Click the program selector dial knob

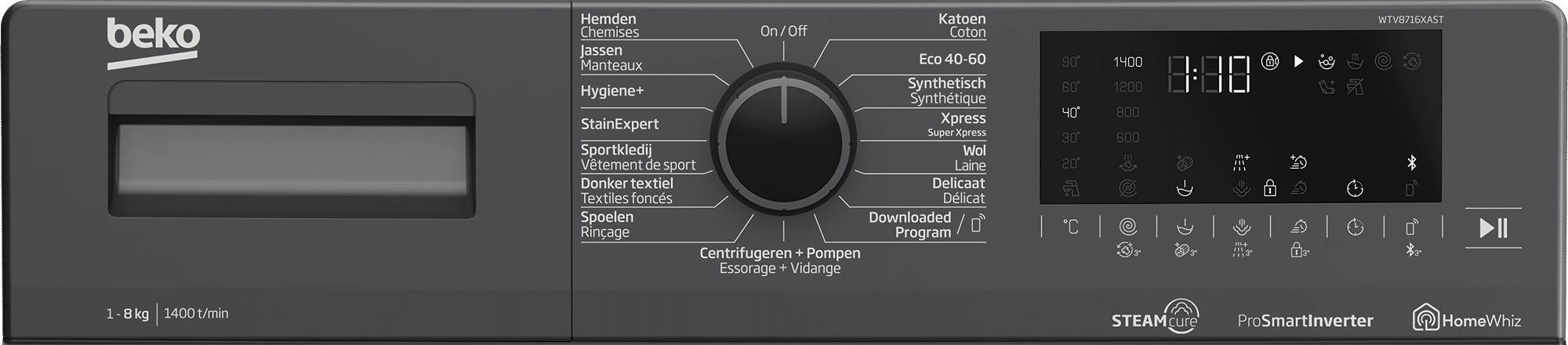pos(783,139)
